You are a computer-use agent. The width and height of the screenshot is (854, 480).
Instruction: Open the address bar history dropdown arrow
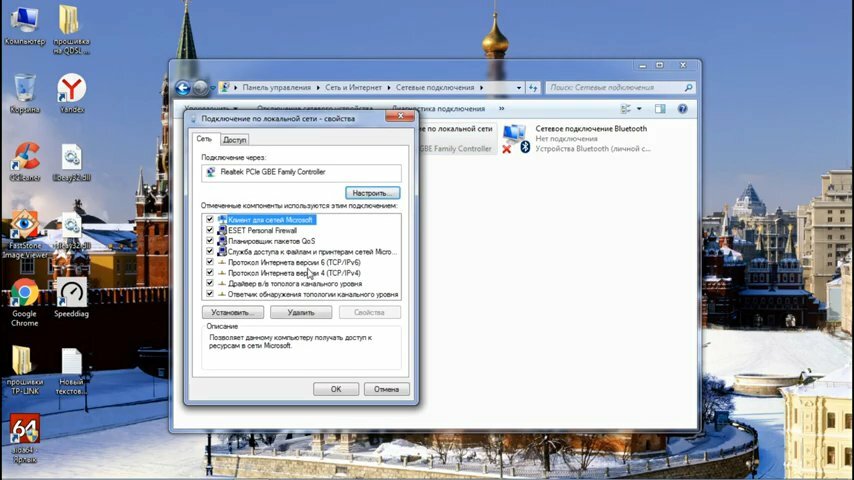point(518,88)
